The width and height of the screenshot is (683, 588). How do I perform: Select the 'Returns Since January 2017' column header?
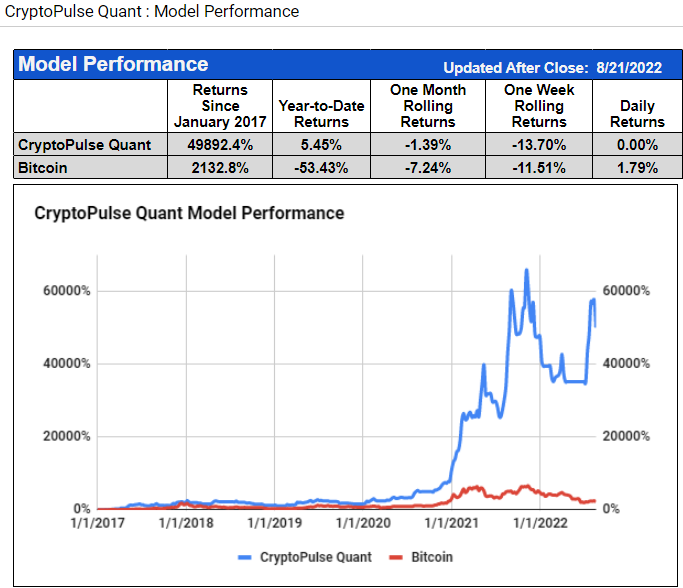220,106
